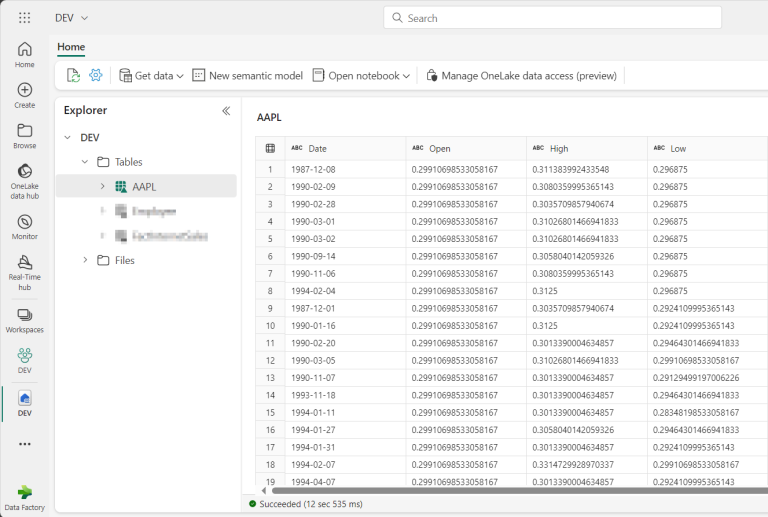Open the DEV workspace dropdown at top
Viewport: 768px width, 517px height.
click(72, 18)
